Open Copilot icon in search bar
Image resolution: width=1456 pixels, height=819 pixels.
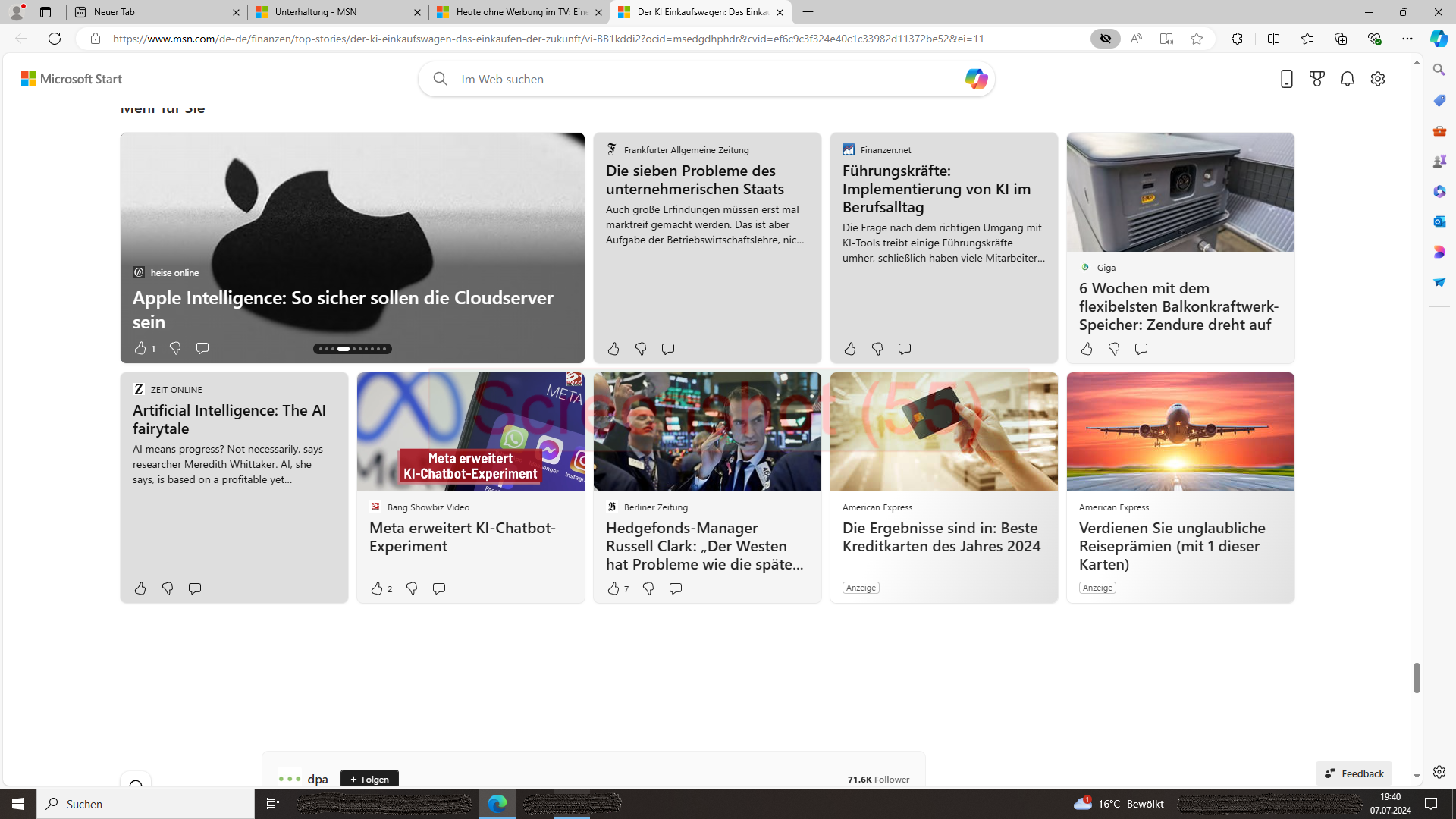point(975,79)
